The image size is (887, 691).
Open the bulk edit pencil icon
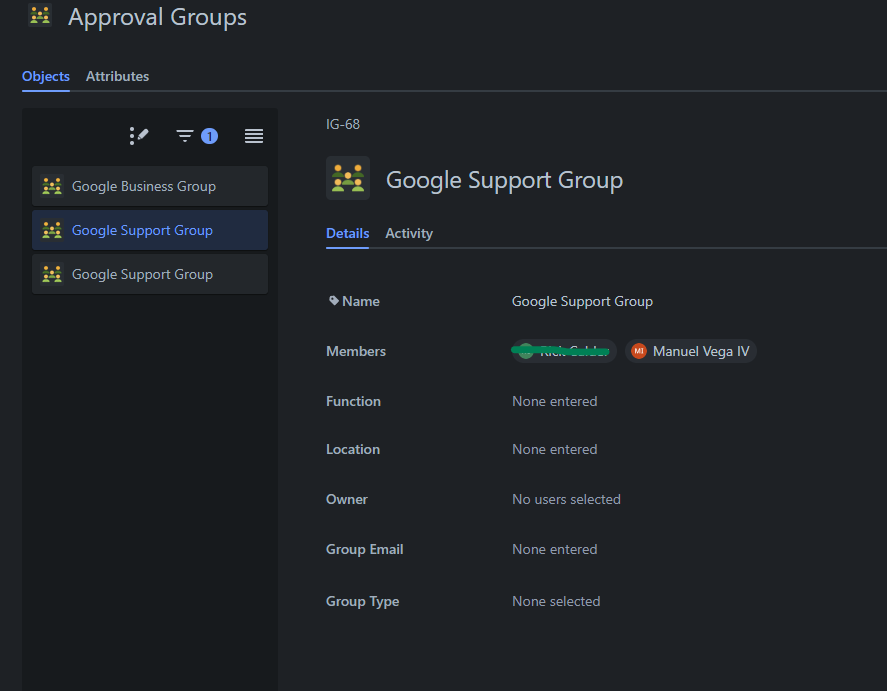click(139, 136)
